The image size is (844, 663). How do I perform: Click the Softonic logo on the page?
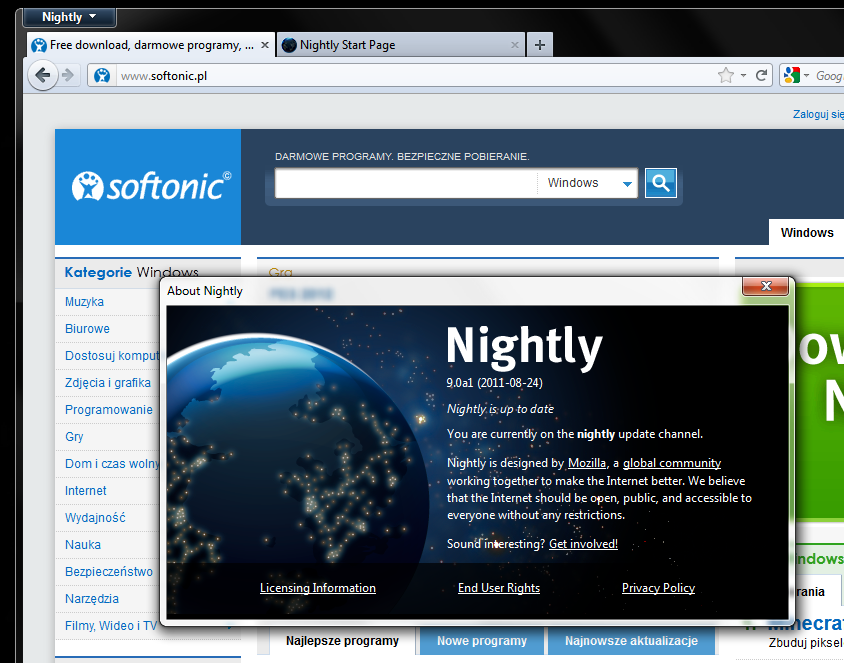(152, 186)
